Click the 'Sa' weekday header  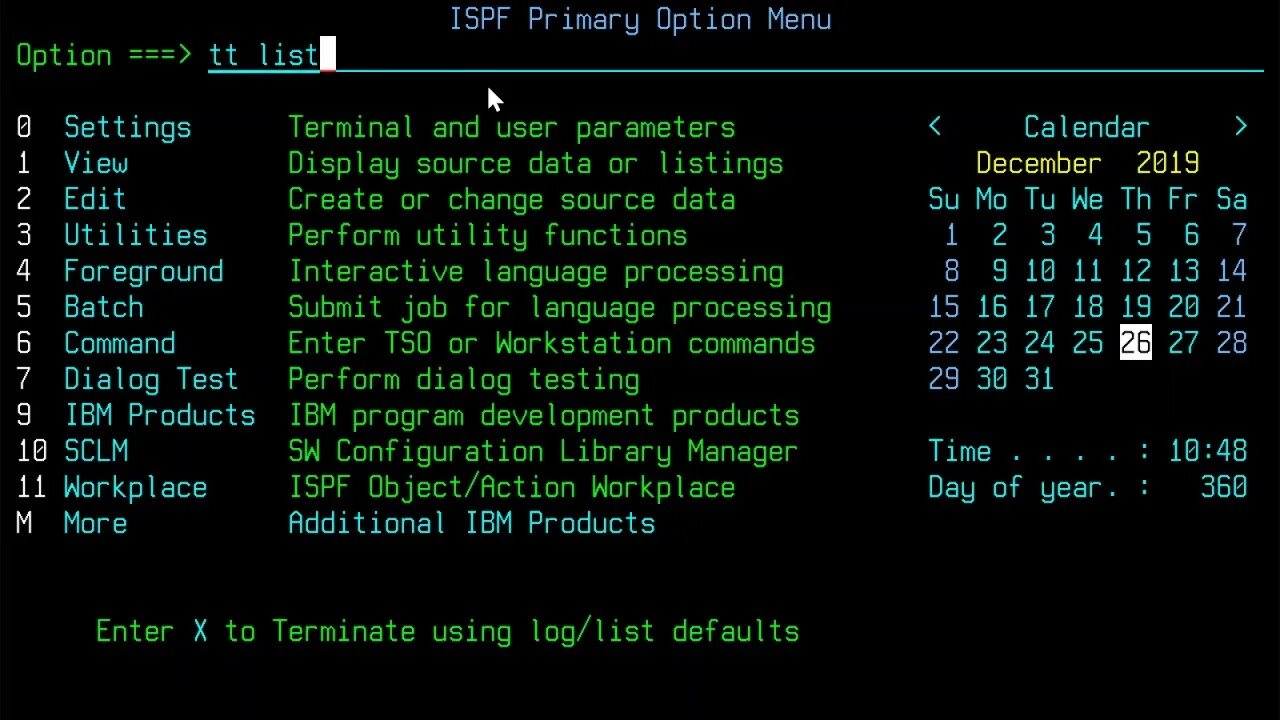[x=1231, y=199]
